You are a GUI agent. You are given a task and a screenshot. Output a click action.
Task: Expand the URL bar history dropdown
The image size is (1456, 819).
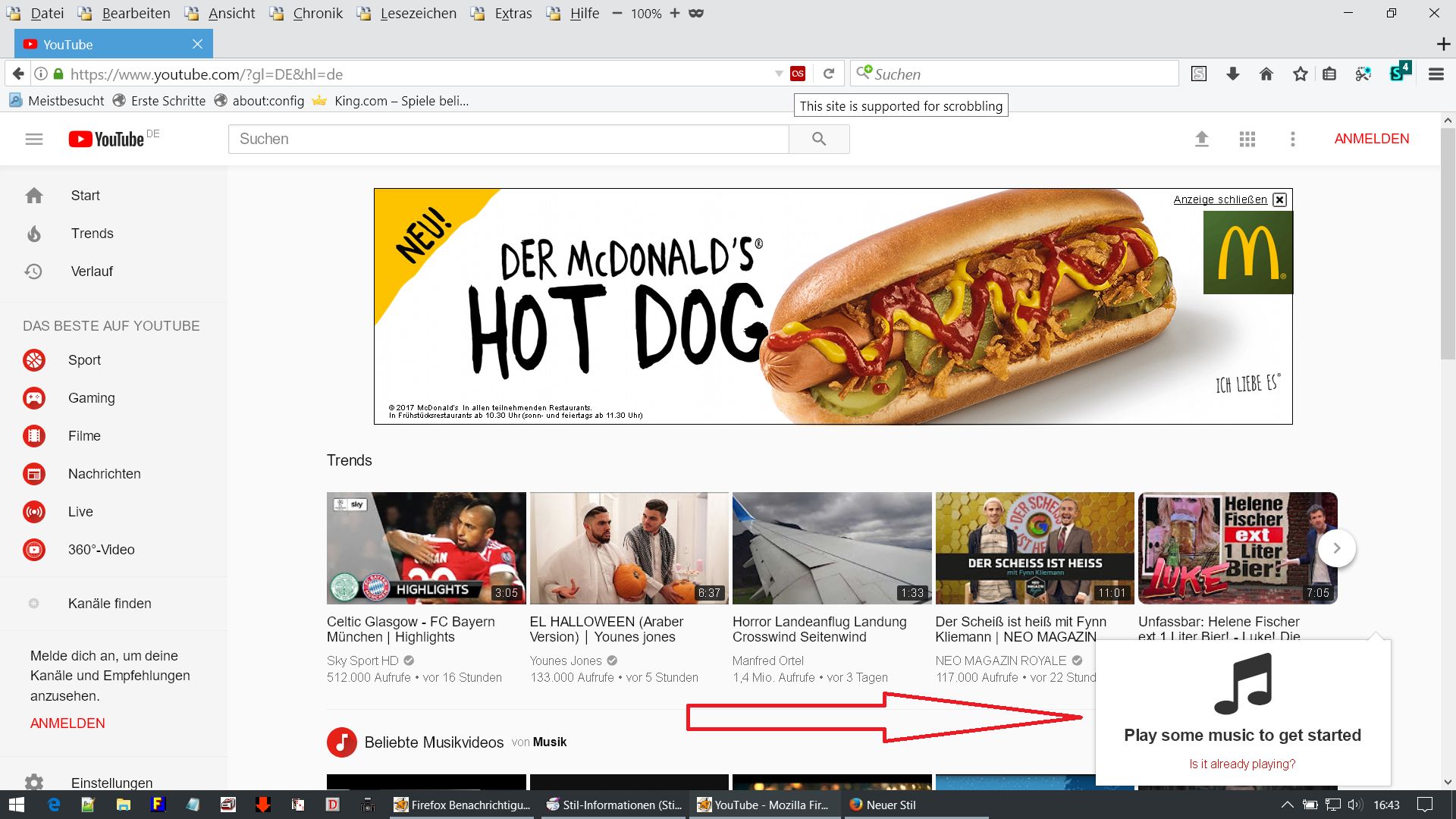[779, 74]
